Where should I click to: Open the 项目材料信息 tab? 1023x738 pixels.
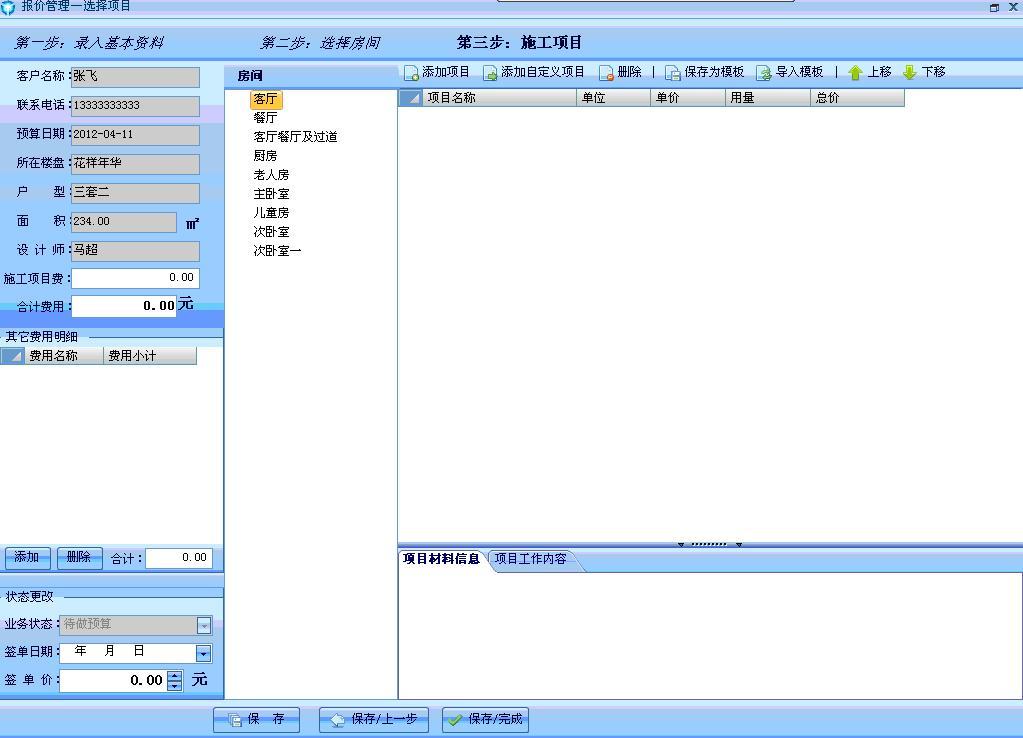click(440, 560)
